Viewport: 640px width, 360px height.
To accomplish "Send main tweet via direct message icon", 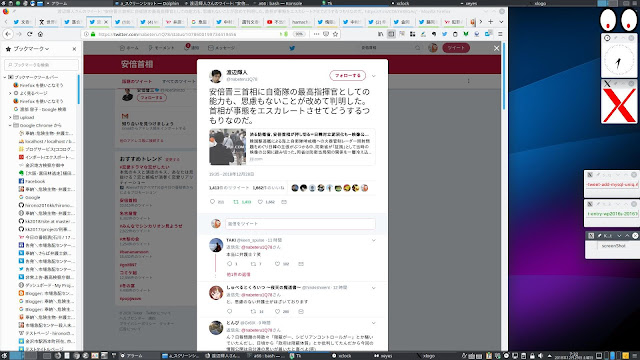I will (284, 202).
